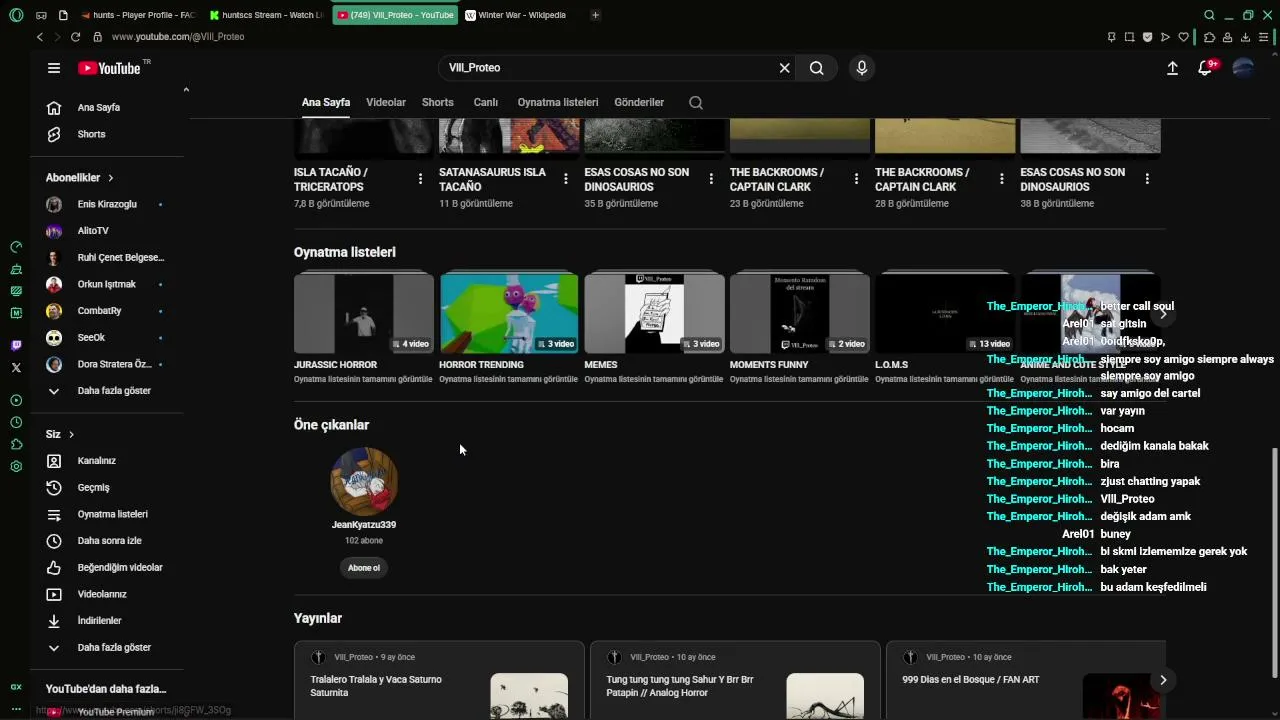This screenshot has width=1280, height=720.
Task: Click the magnifier search button
Action: pyautogui.click(x=817, y=68)
